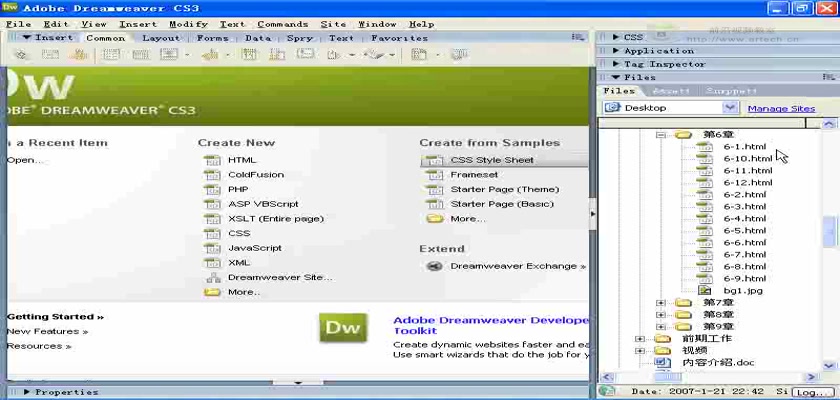
Task: Click the Tag Chooser icon
Action: [x=460, y=54]
